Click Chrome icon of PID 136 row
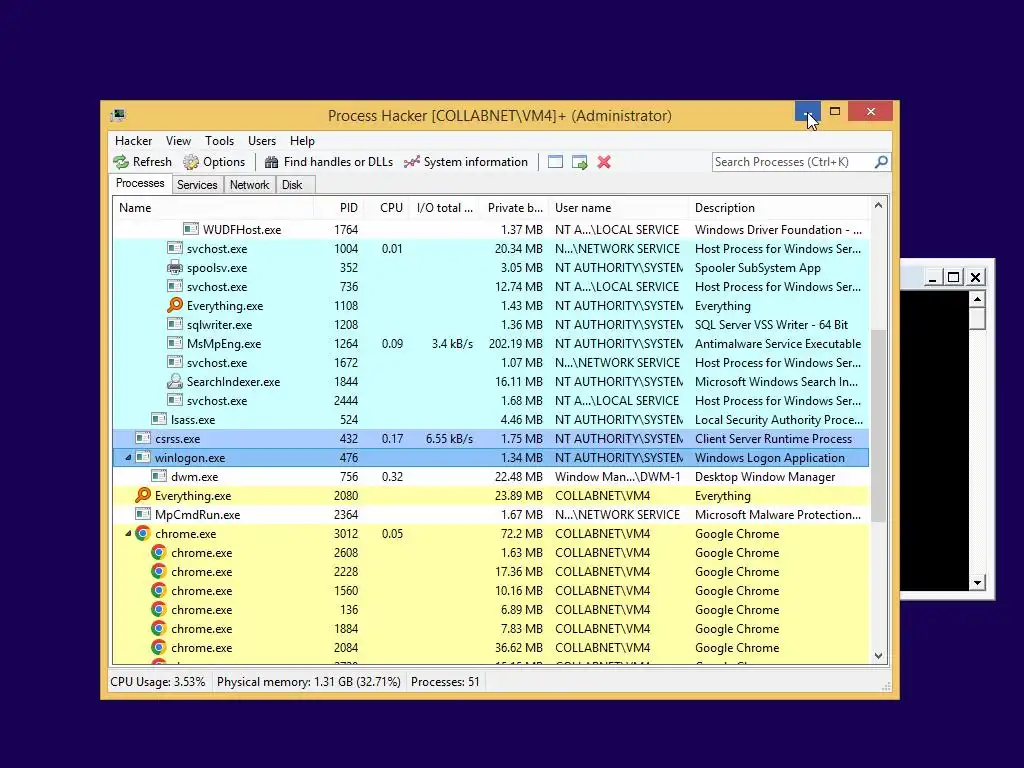This screenshot has height=768, width=1024. click(x=159, y=609)
